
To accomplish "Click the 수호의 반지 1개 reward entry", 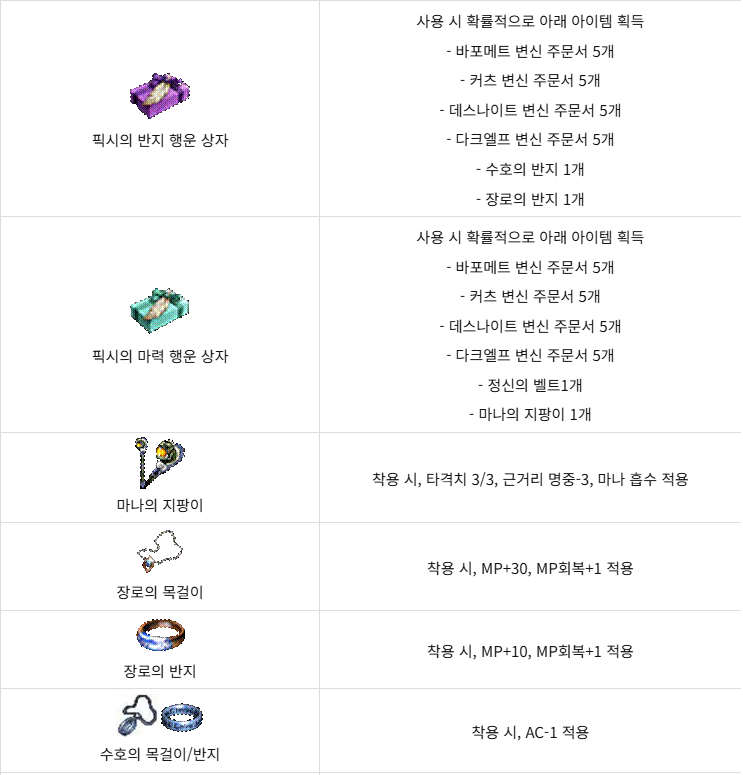I will pos(534,170).
